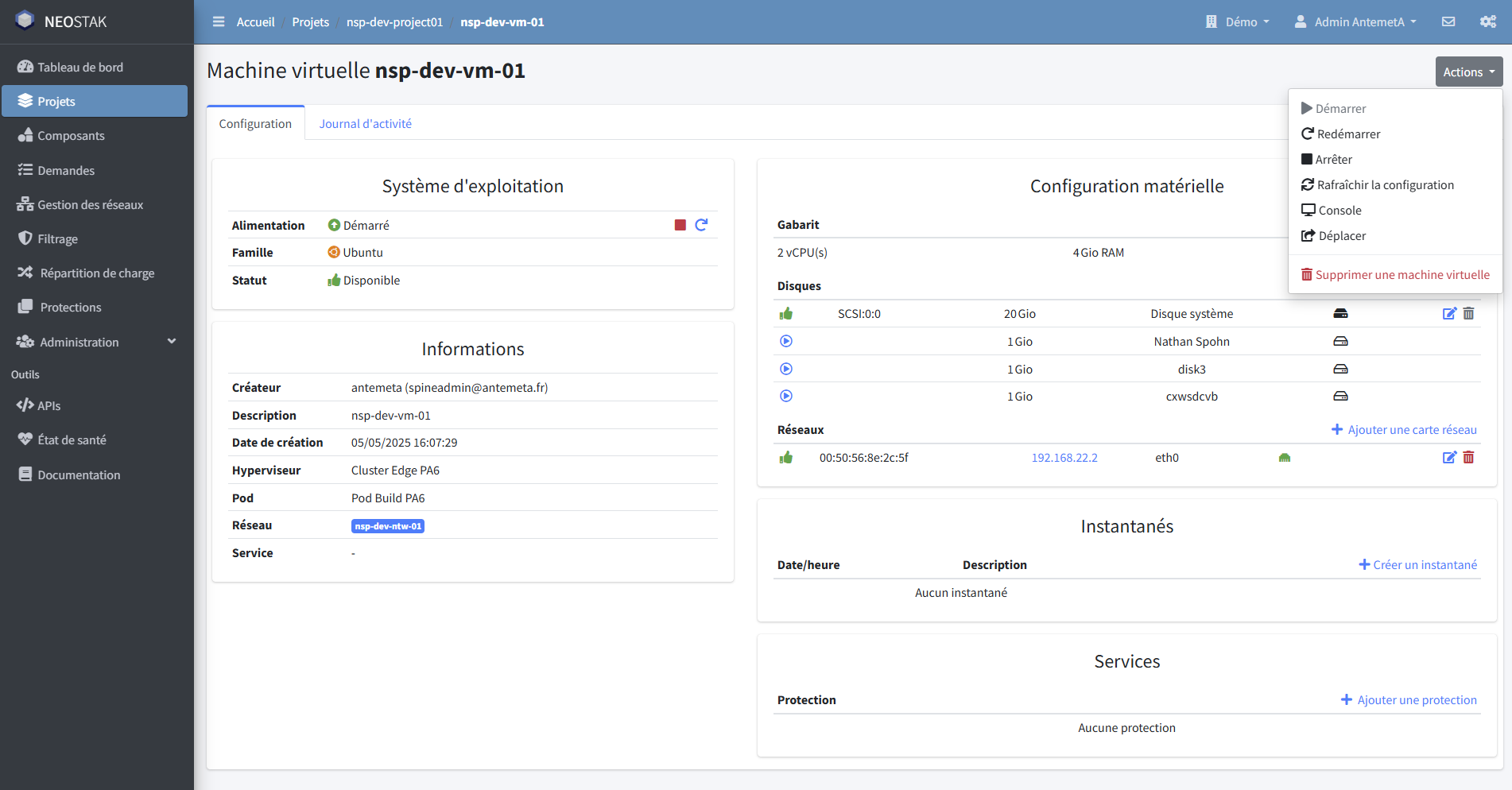Screen dimensions: 1512x790
Task: Click play circle icon for Nathan Spohn disk
Action: coord(786,341)
